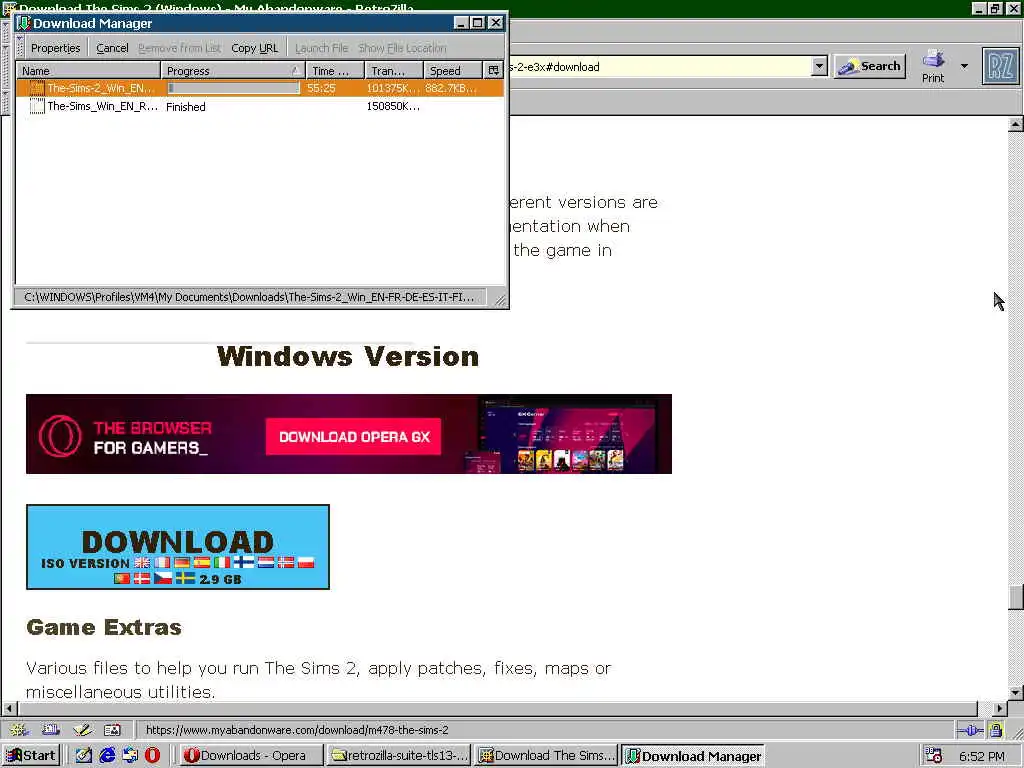Click the 55:25 time remaining value
The height and width of the screenshot is (768, 1024).
(321, 88)
